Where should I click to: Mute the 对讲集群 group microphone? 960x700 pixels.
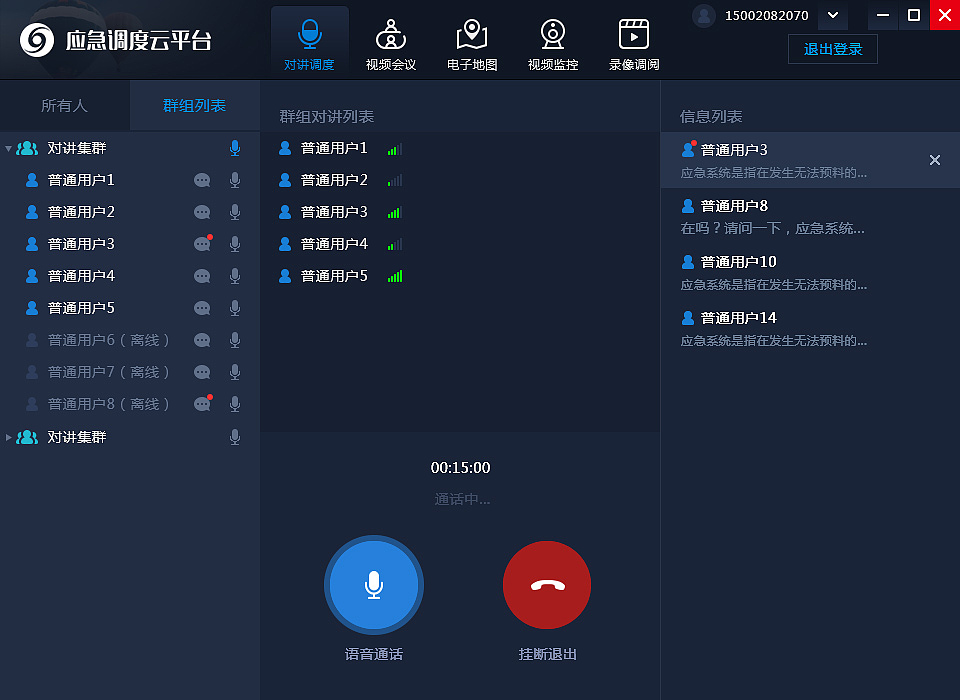point(234,147)
